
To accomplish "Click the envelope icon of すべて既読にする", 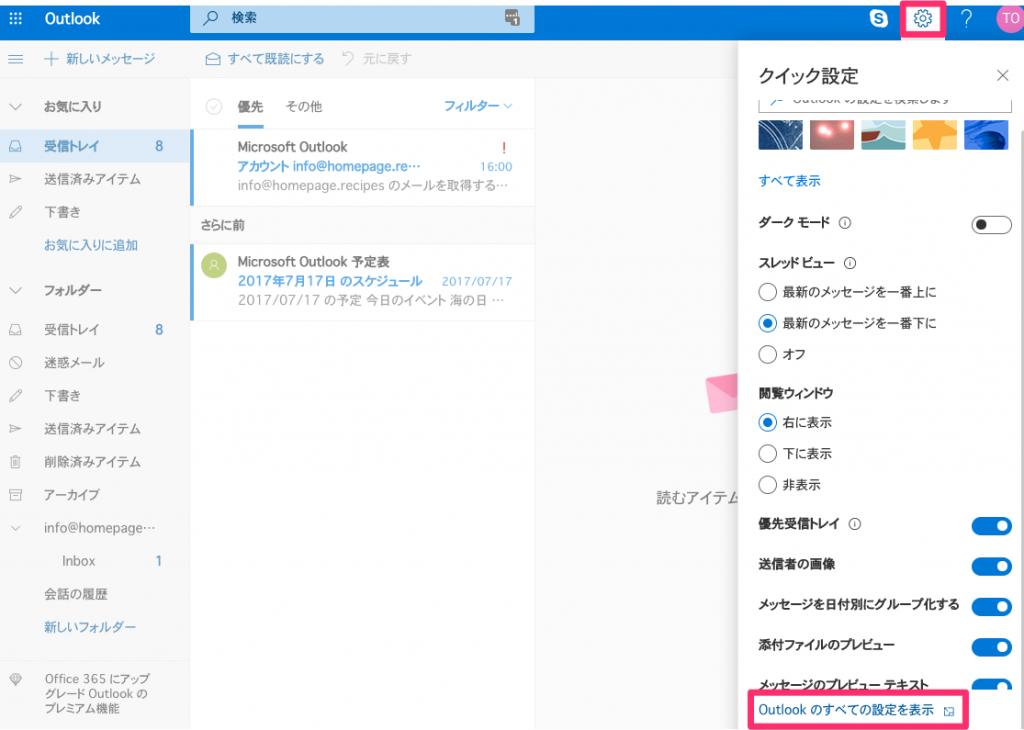I will 213,59.
